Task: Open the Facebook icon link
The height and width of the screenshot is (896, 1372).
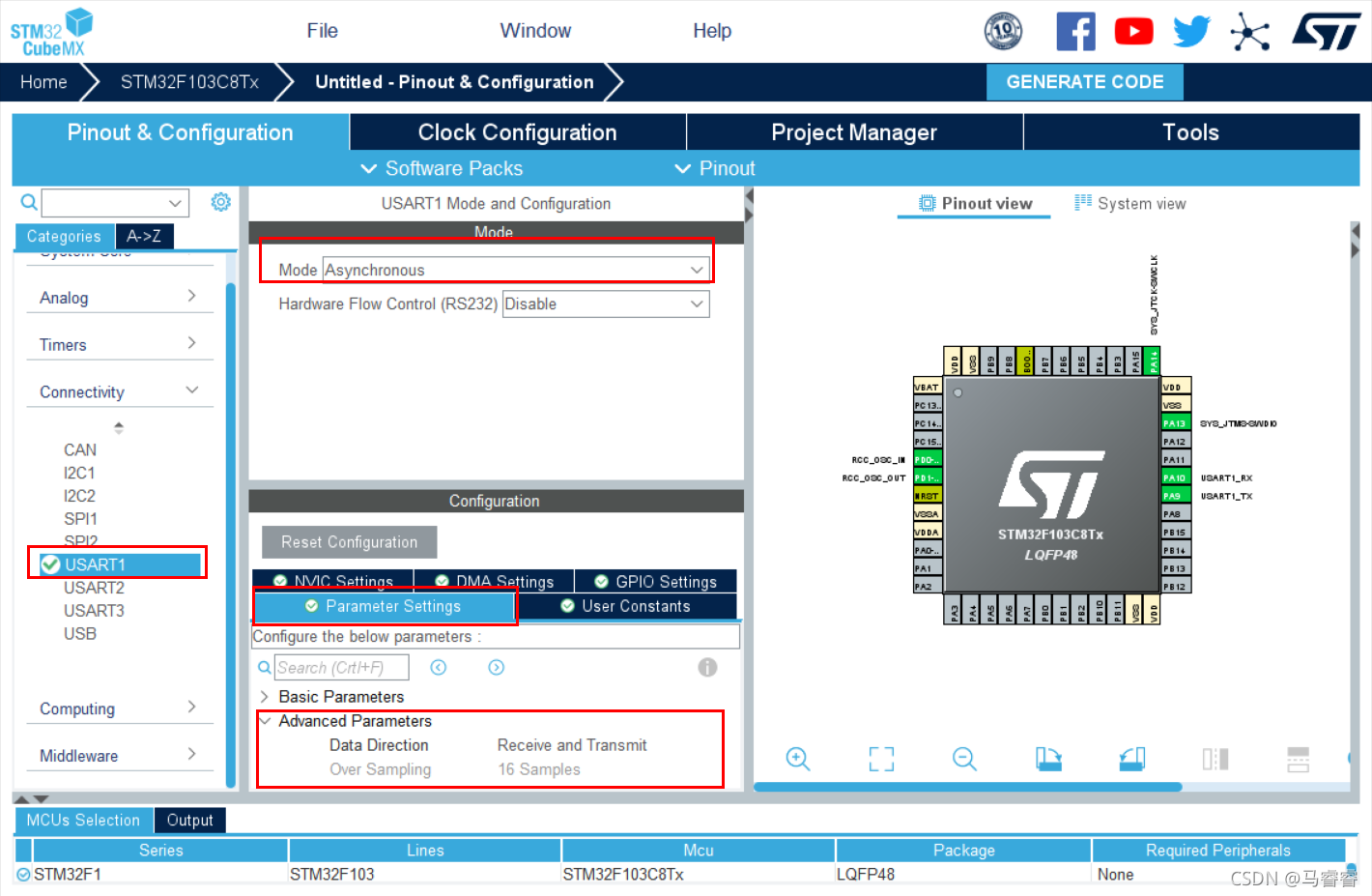Action: (x=1075, y=31)
